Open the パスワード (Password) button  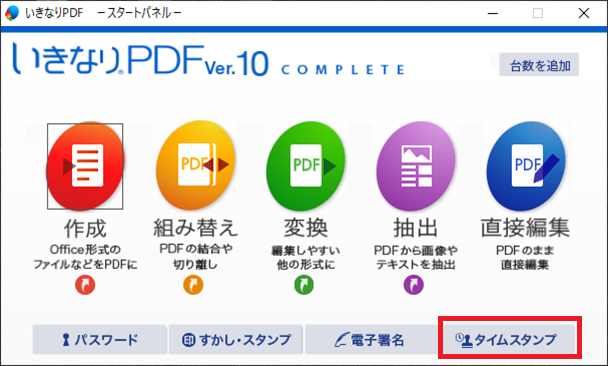[100, 340]
